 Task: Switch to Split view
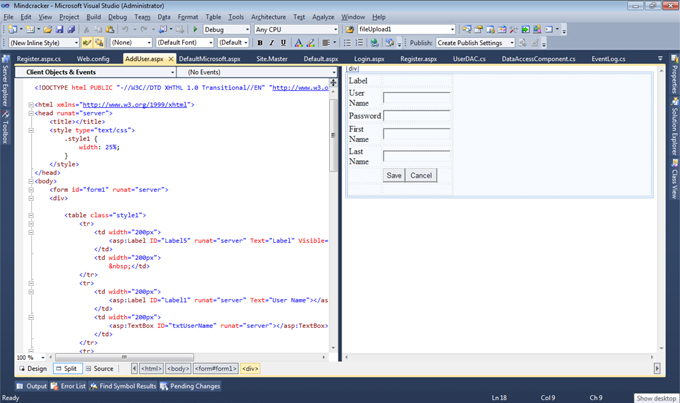[69, 369]
